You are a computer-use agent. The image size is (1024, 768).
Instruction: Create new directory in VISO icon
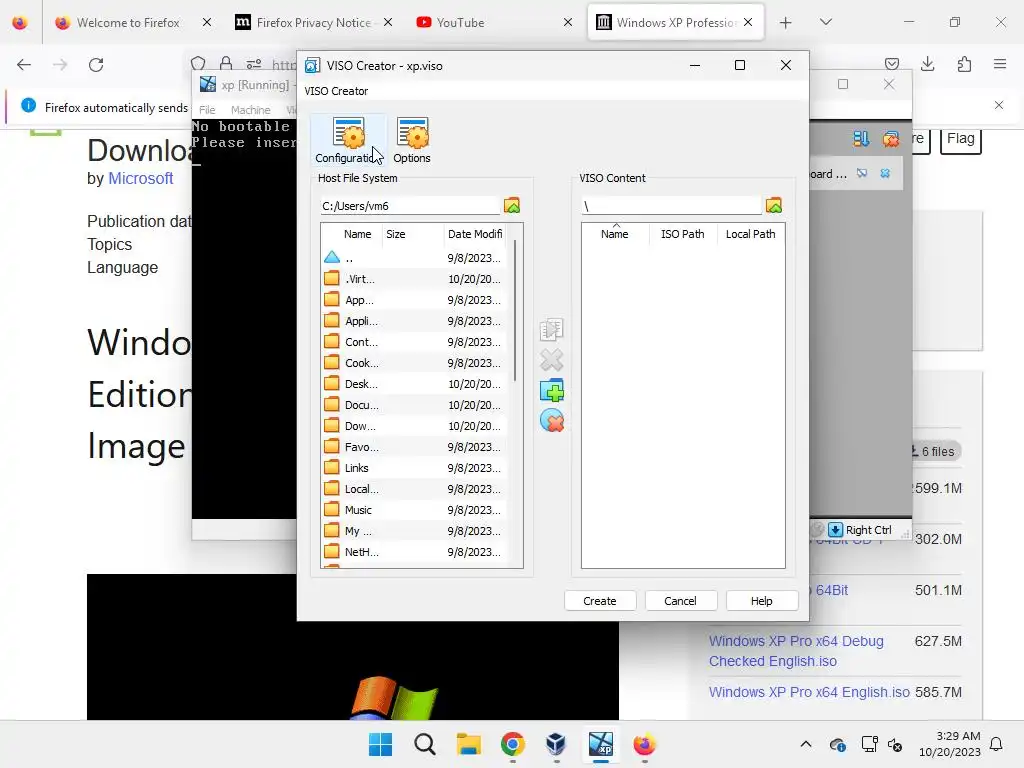tap(551, 391)
